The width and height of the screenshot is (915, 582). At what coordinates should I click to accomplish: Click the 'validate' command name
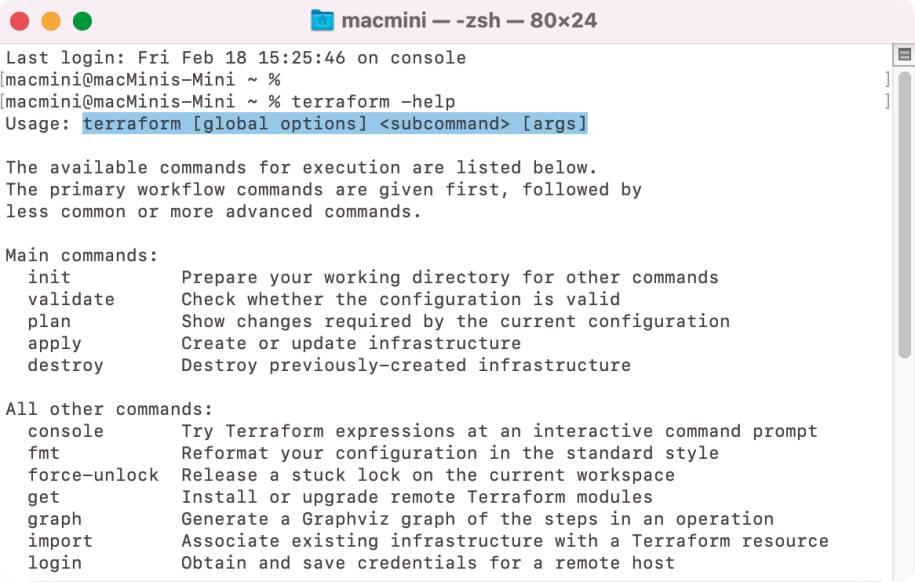71,299
